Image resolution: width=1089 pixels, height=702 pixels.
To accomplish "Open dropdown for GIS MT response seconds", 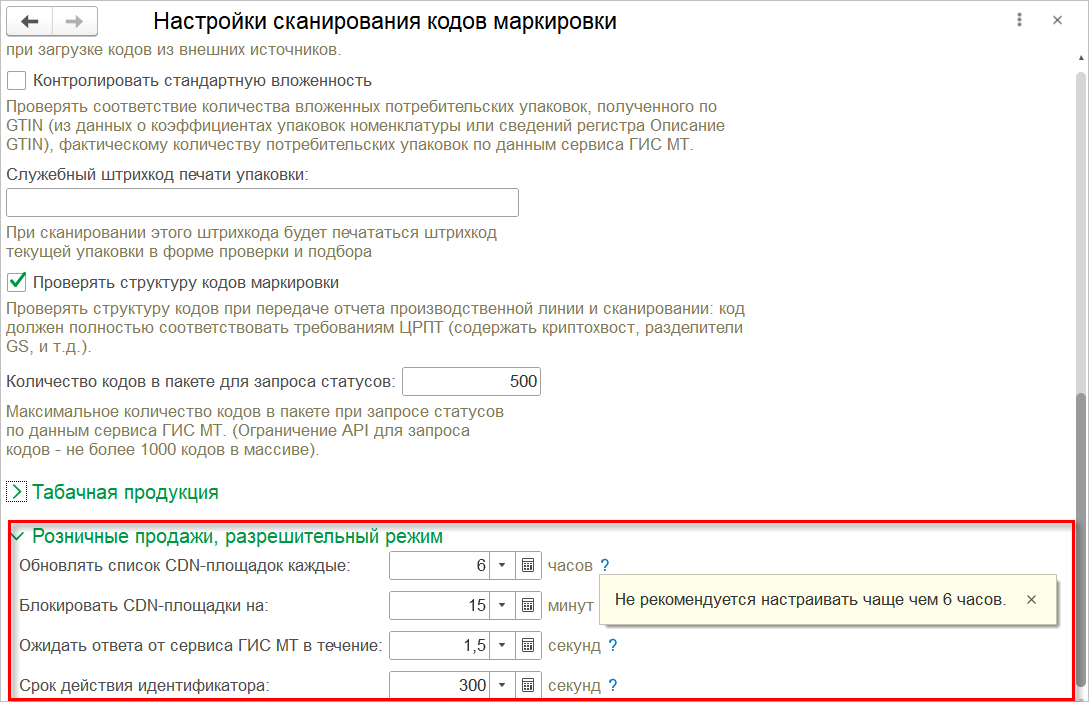I will tap(502, 646).
